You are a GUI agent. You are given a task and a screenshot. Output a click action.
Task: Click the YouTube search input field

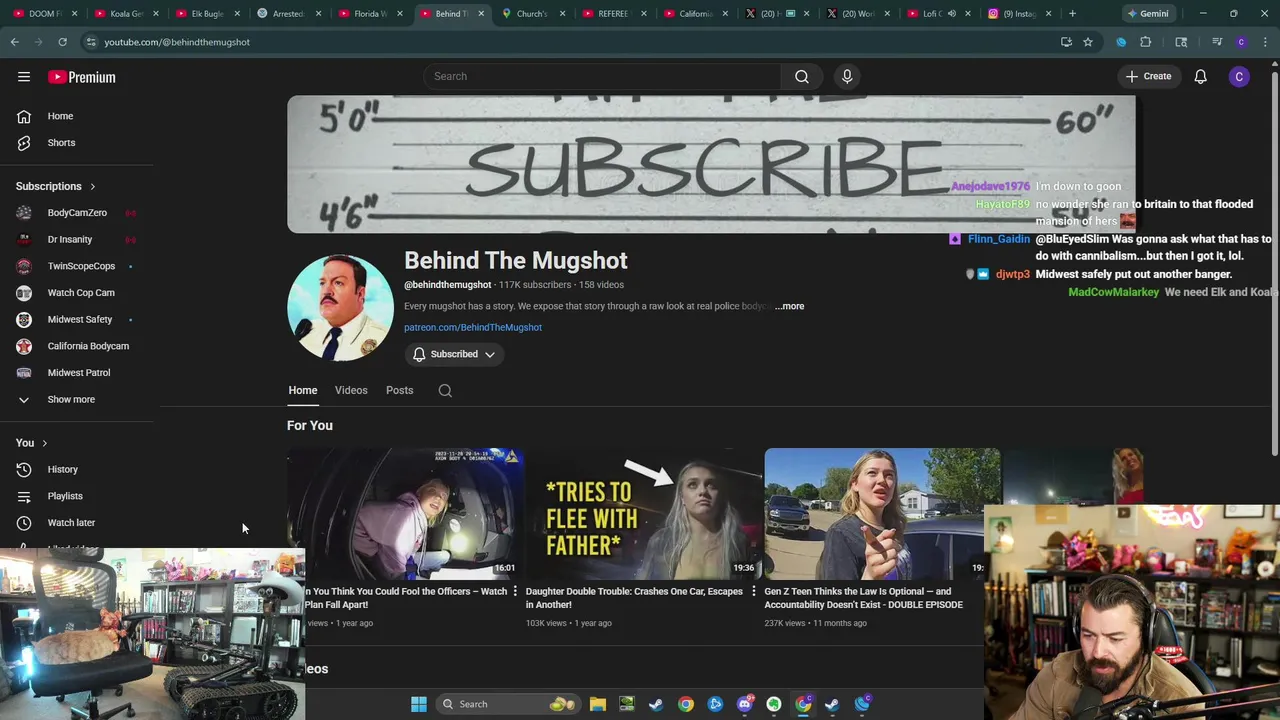pos(602,76)
